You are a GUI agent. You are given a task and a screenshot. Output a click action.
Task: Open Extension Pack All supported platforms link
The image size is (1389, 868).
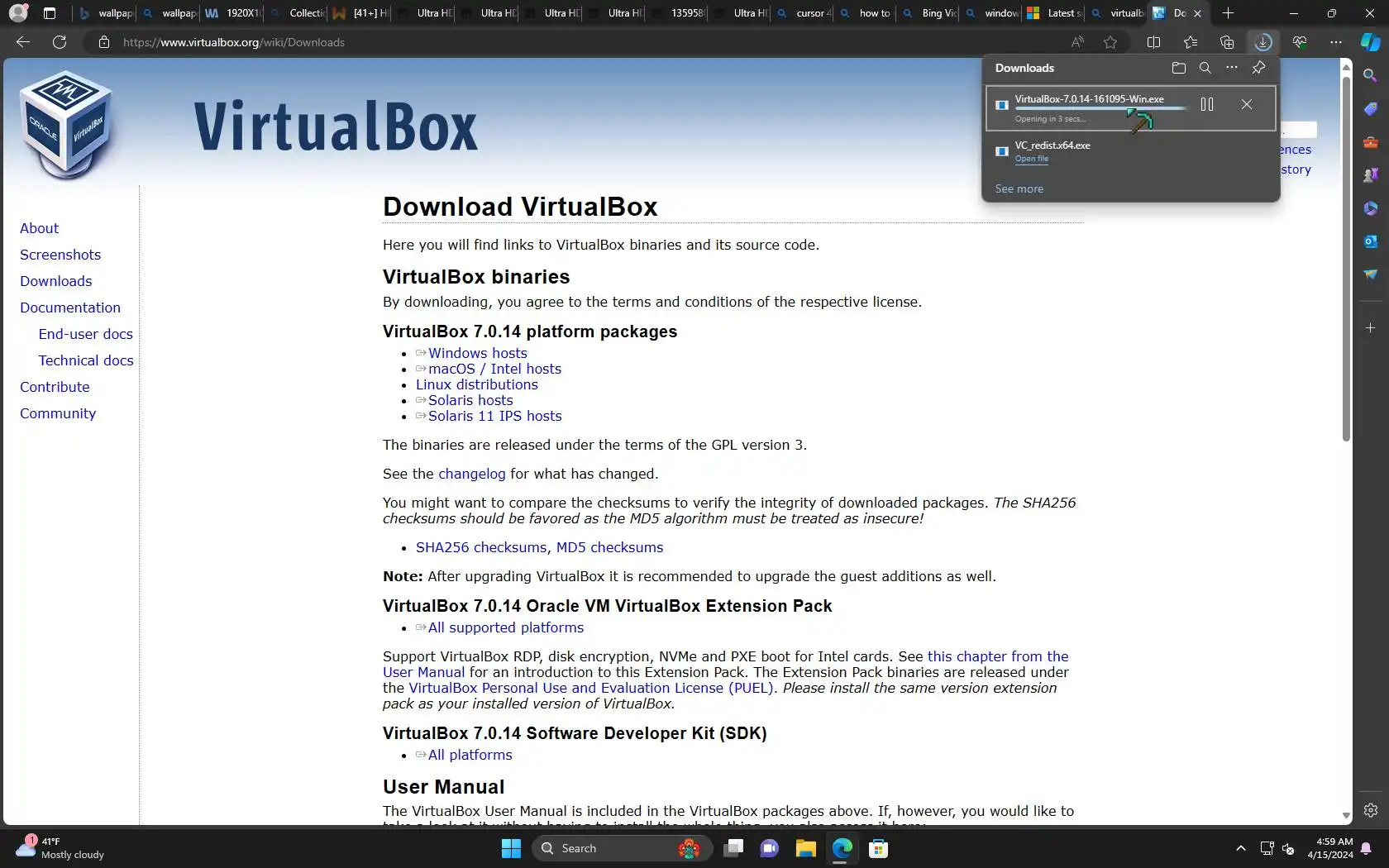click(506, 627)
